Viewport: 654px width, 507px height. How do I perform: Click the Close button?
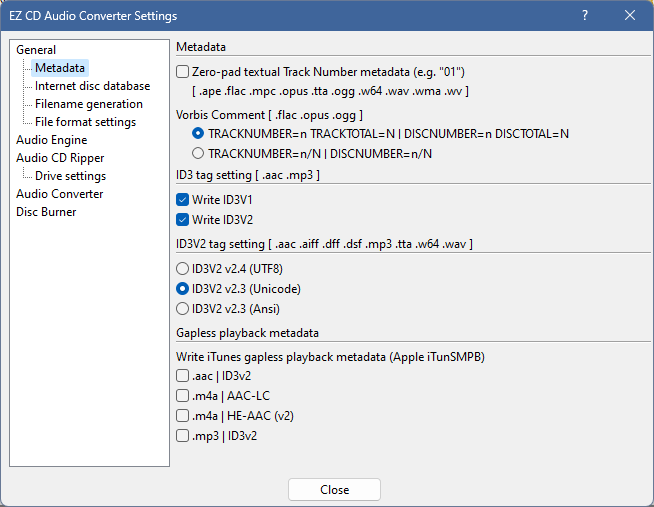(334, 489)
